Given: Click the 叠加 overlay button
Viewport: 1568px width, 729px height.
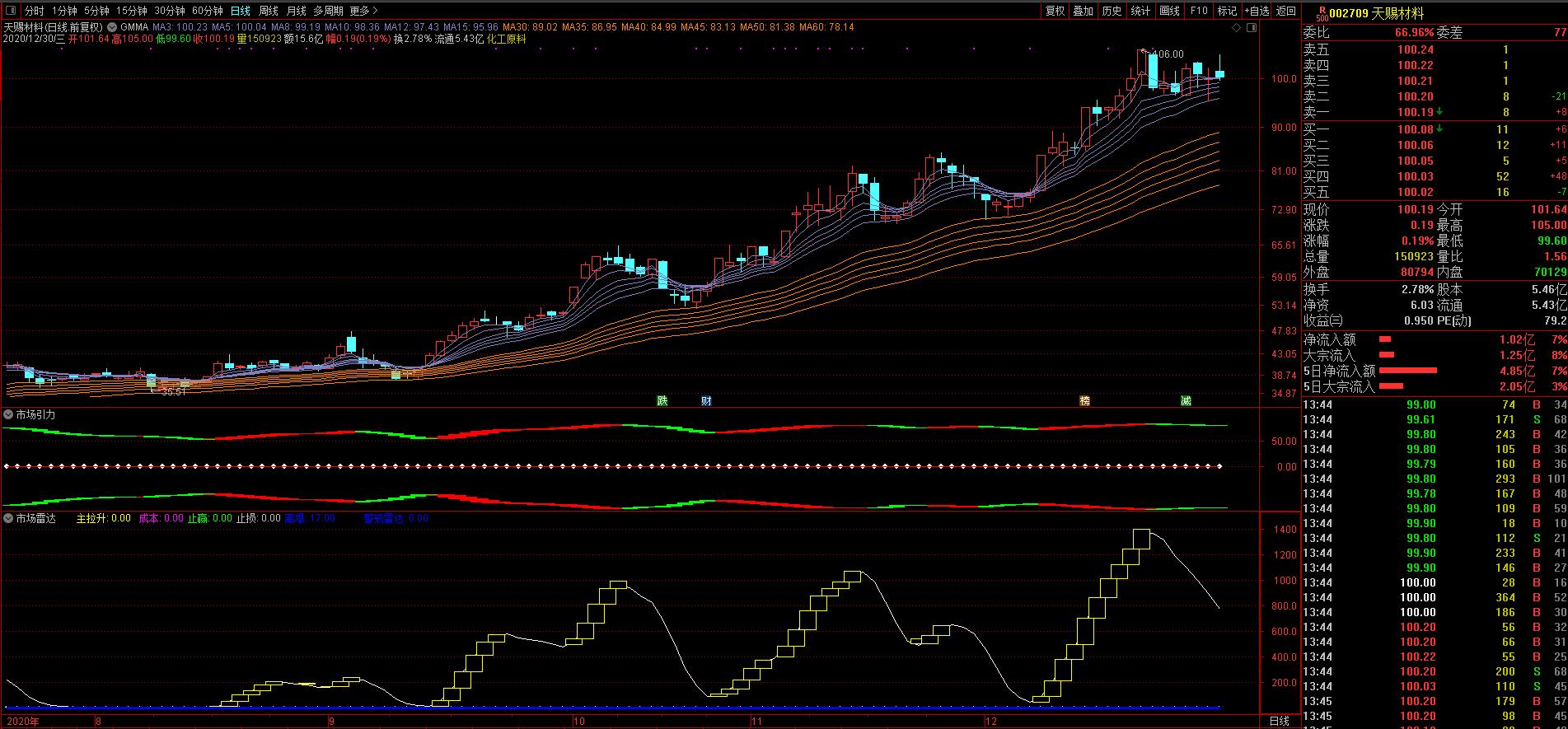Looking at the screenshot, I should tap(1083, 11).
